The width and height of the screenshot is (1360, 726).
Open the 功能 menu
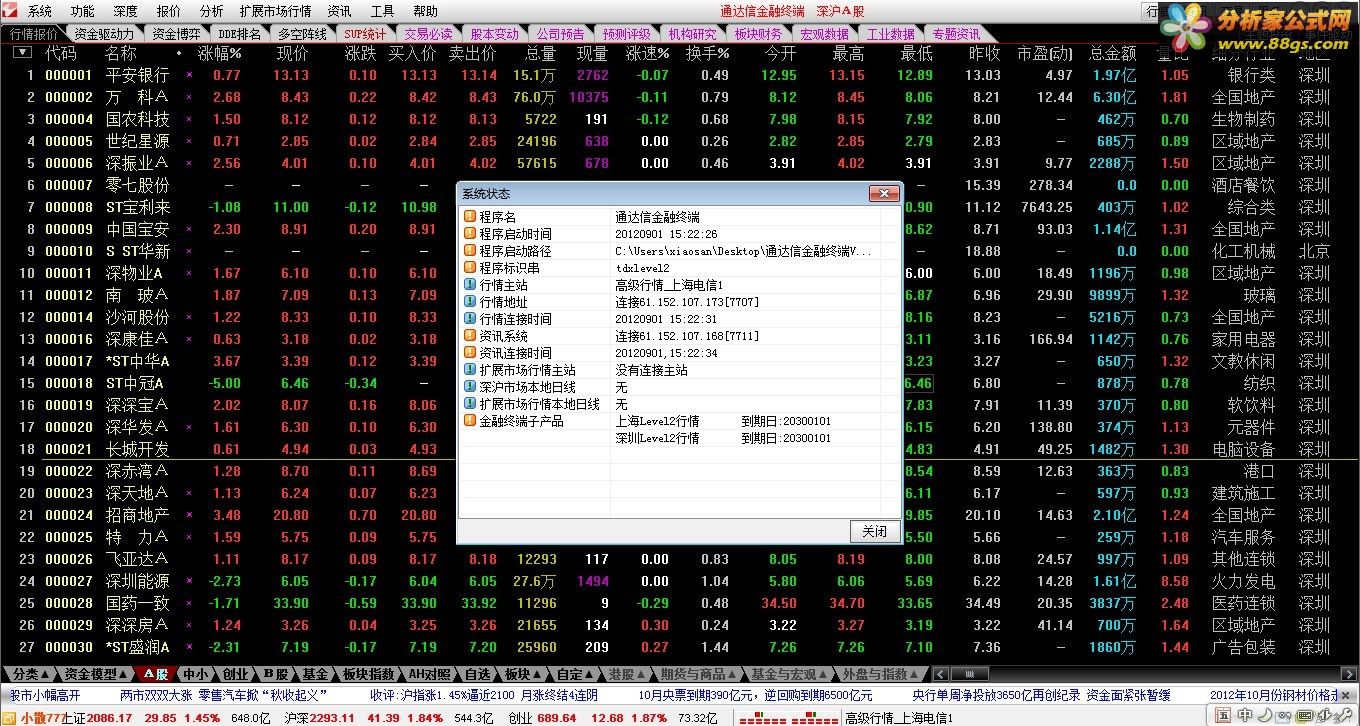point(83,11)
